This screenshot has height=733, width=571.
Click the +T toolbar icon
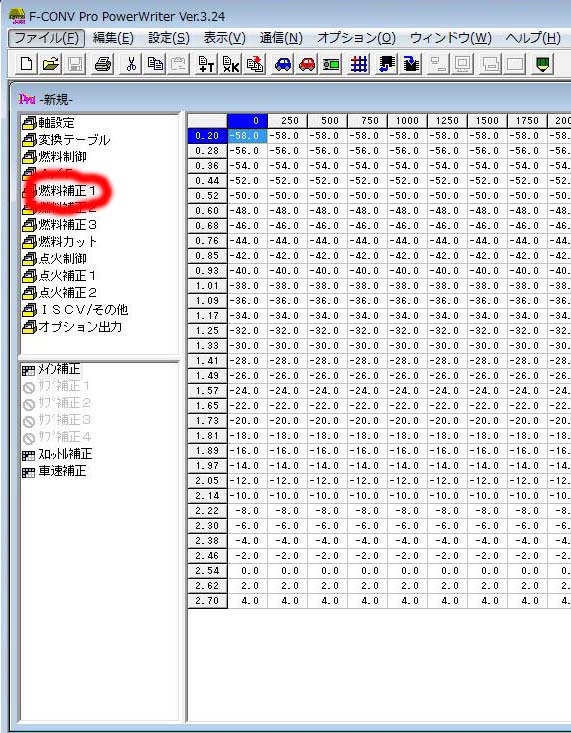[x=206, y=64]
